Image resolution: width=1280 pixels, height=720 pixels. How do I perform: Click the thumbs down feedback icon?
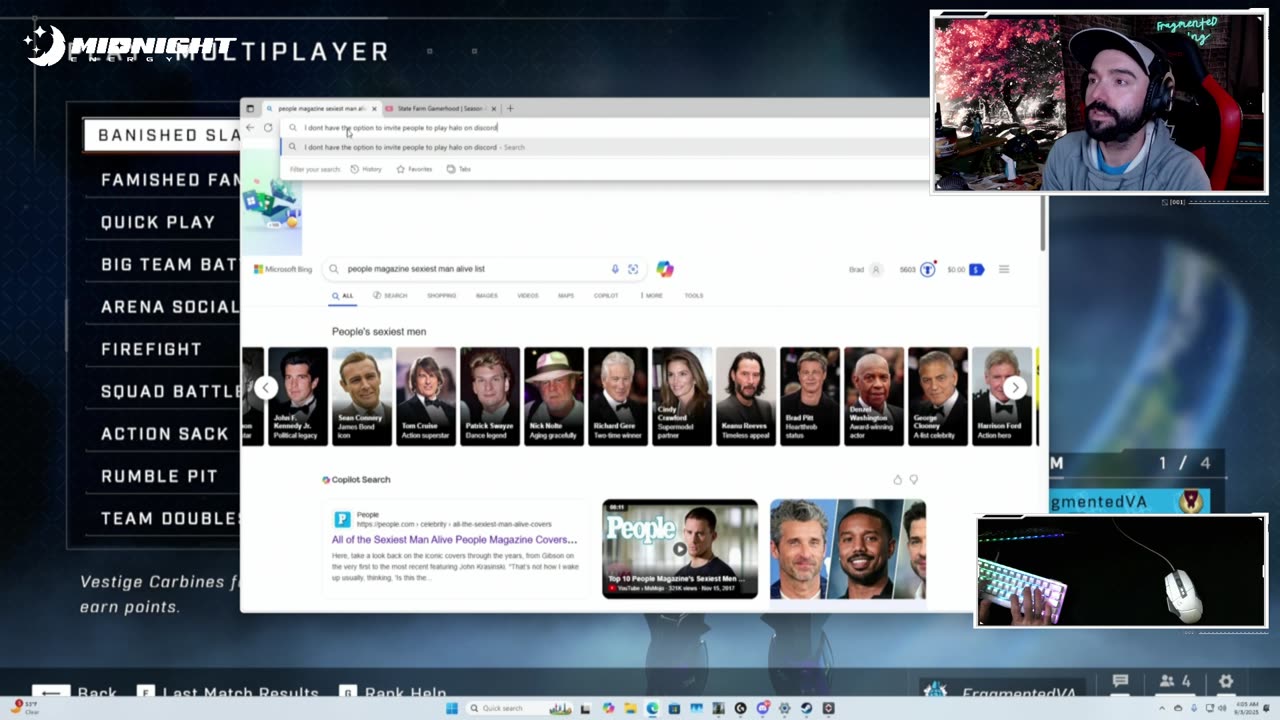point(913,480)
